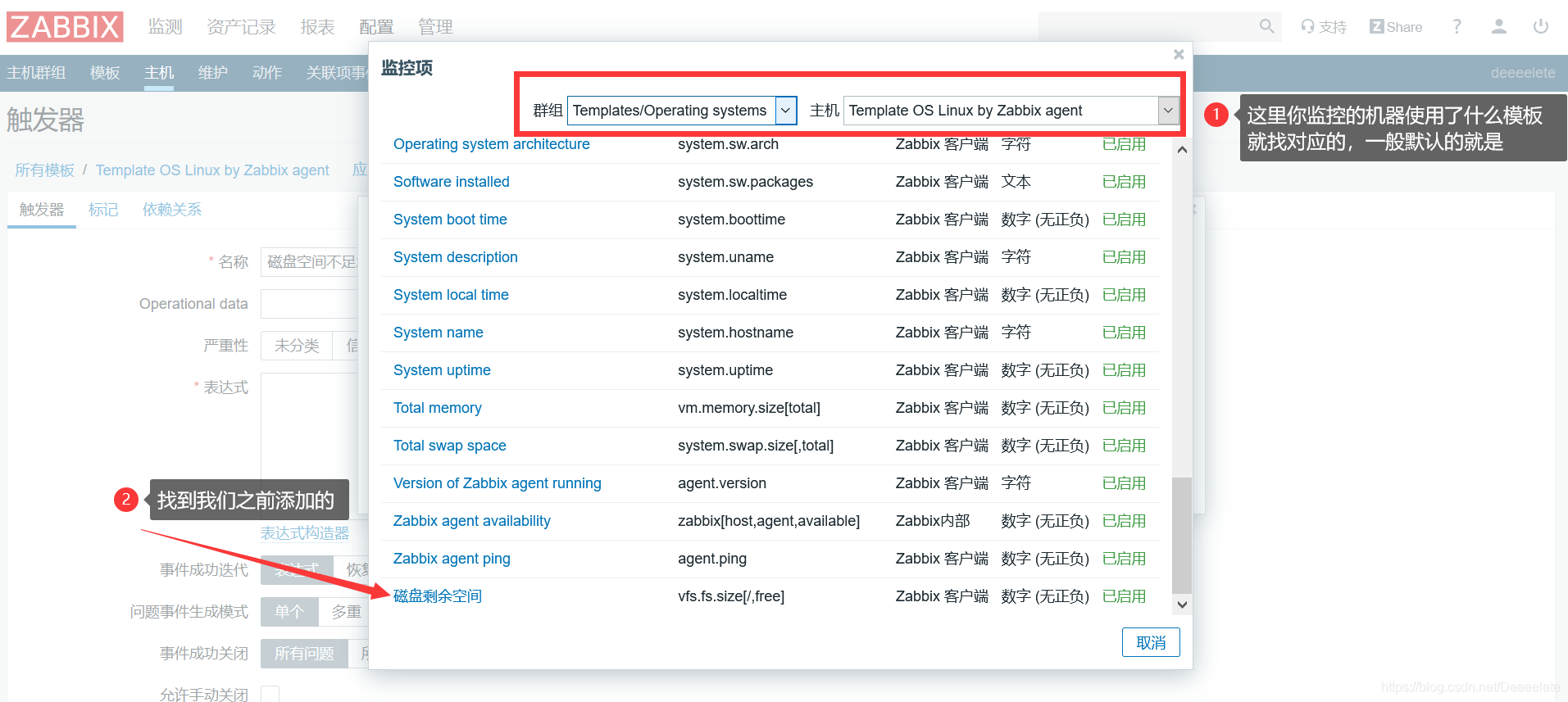Click key text system.sw.packages
Screen dimensions: 1568x702
click(x=746, y=182)
